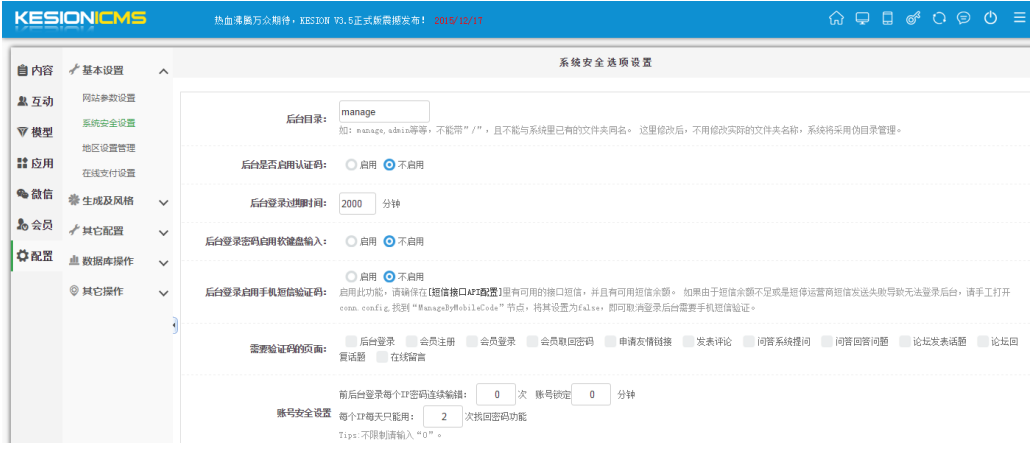Image resolution: width=1031 pixels, height=451 pixels.
Task: Click the home icon in header
Action: click(x=837, y=19)
